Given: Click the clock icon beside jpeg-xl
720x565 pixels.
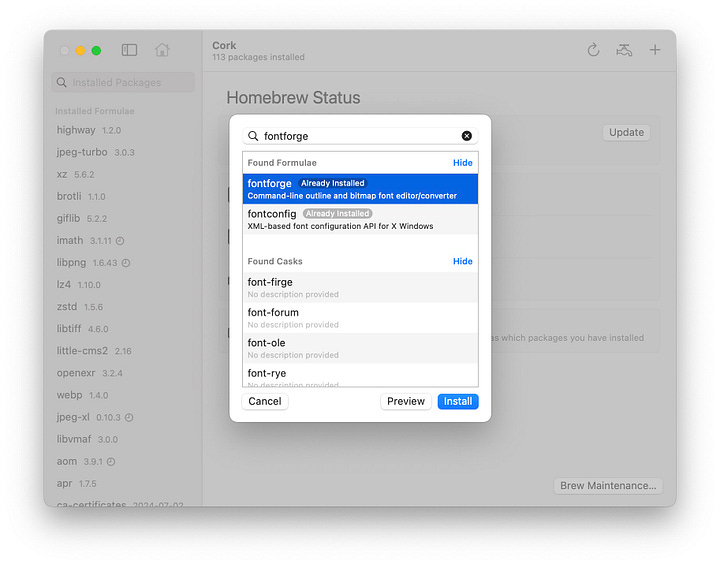Looking at the screenshot, I should (129, 417).
